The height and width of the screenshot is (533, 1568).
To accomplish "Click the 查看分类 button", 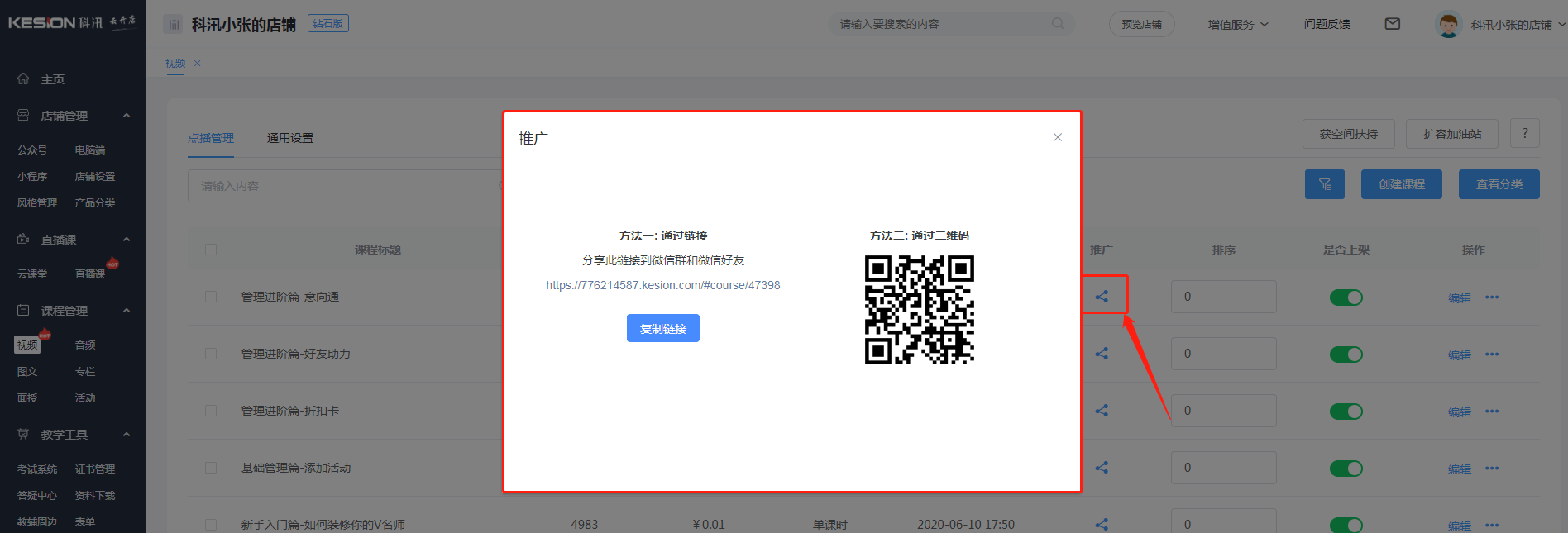I will tap(1499, 184).
